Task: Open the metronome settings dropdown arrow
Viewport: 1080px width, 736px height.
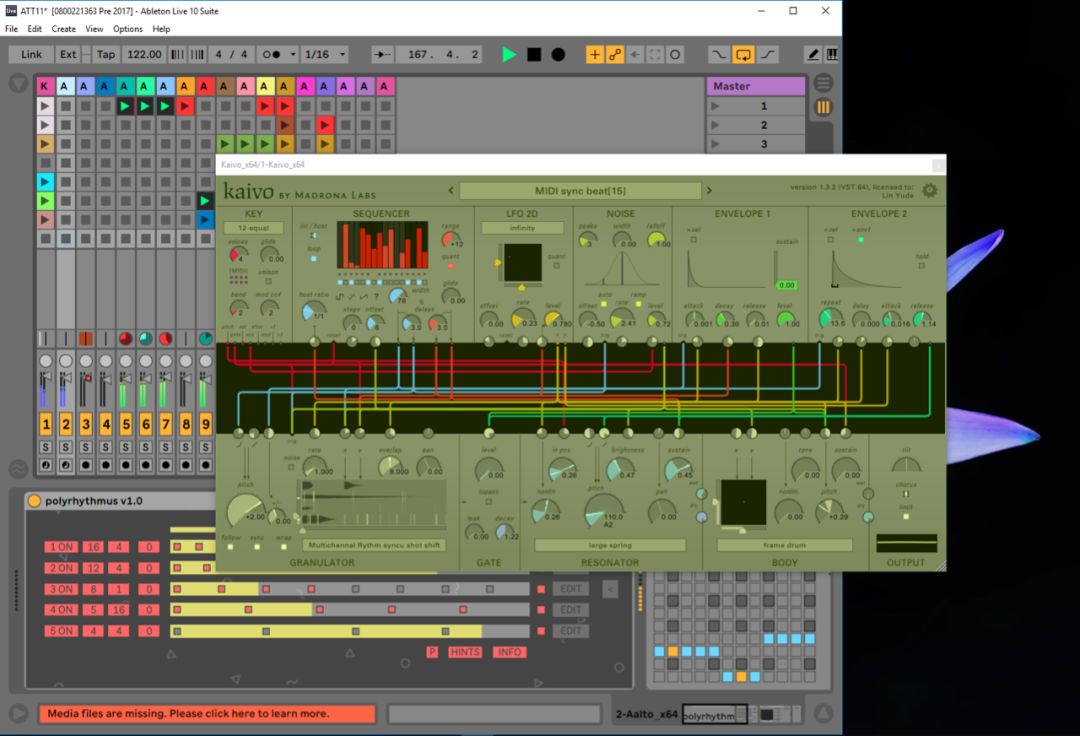Action: [293, 54]
